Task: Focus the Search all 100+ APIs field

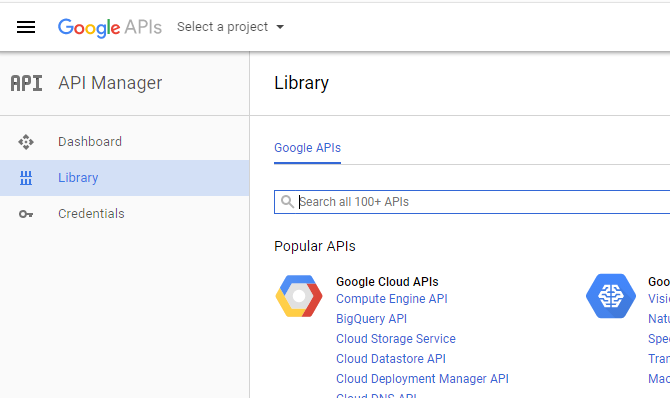Action: pos(472,202)
